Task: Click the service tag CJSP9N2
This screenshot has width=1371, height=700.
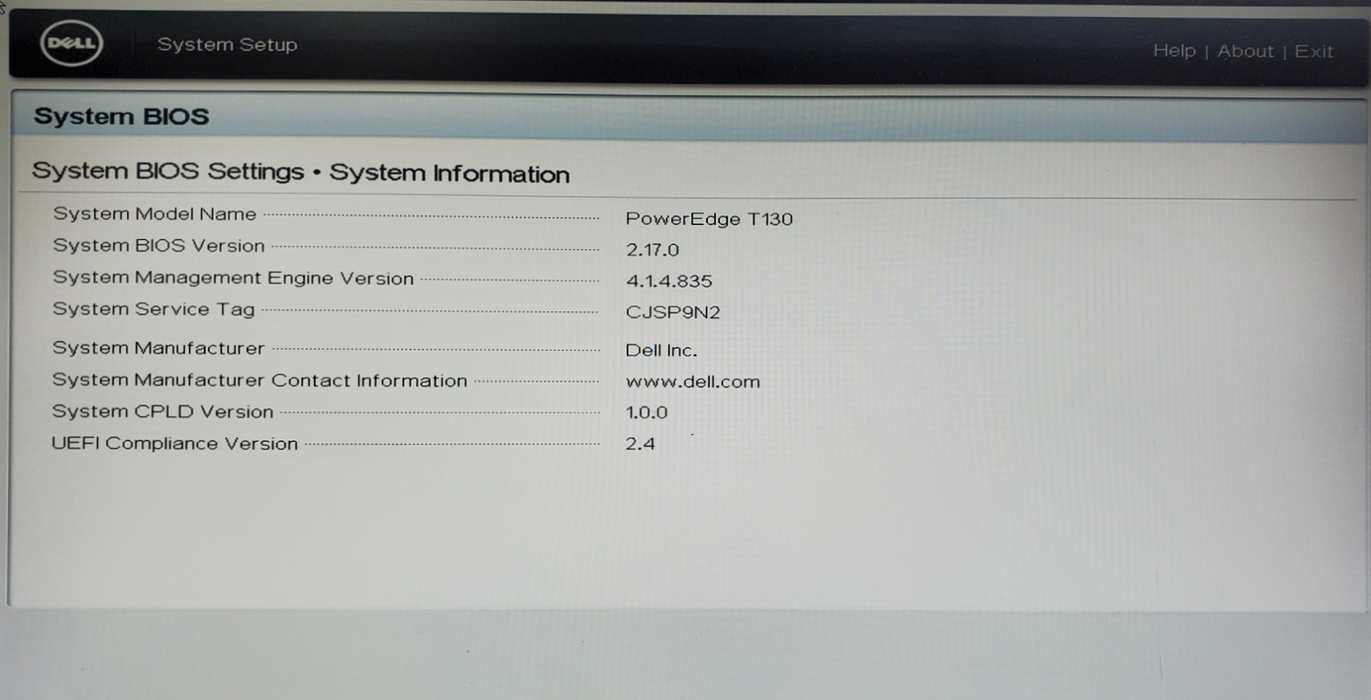Action: pyautogui.click(x=673, y=312)
